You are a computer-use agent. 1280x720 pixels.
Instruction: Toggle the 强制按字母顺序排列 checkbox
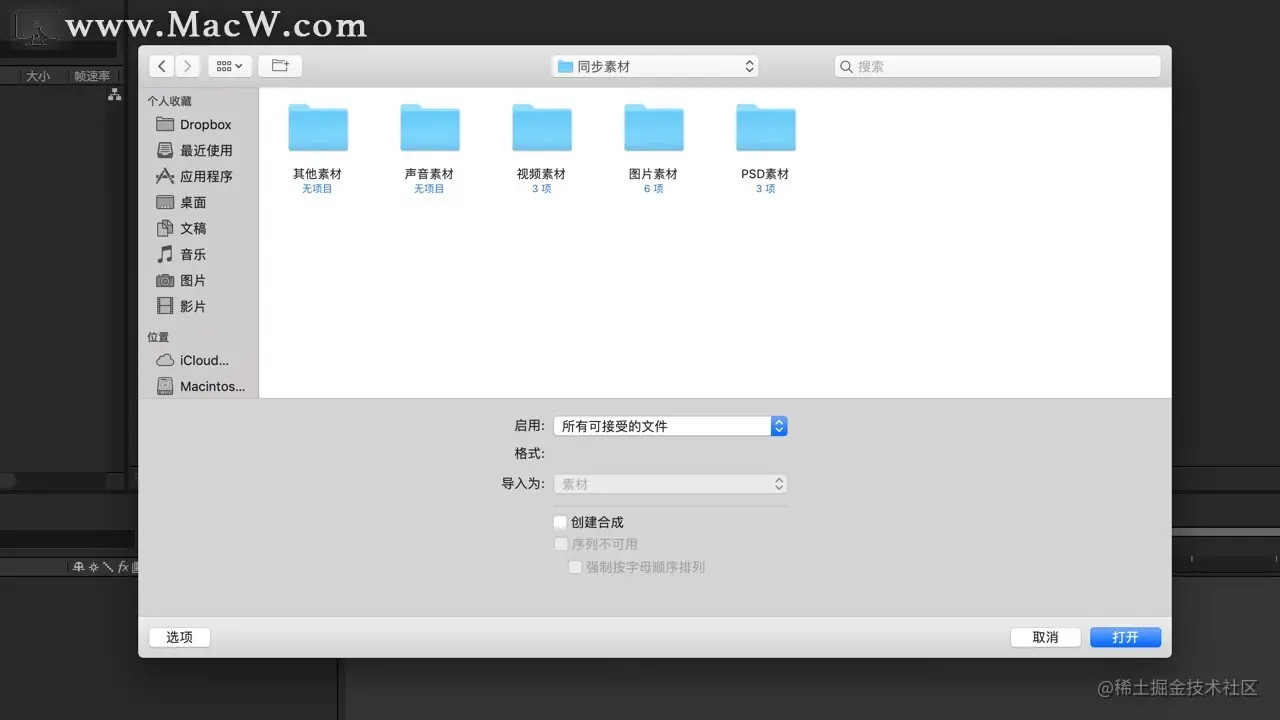click(x=575, y=567)
